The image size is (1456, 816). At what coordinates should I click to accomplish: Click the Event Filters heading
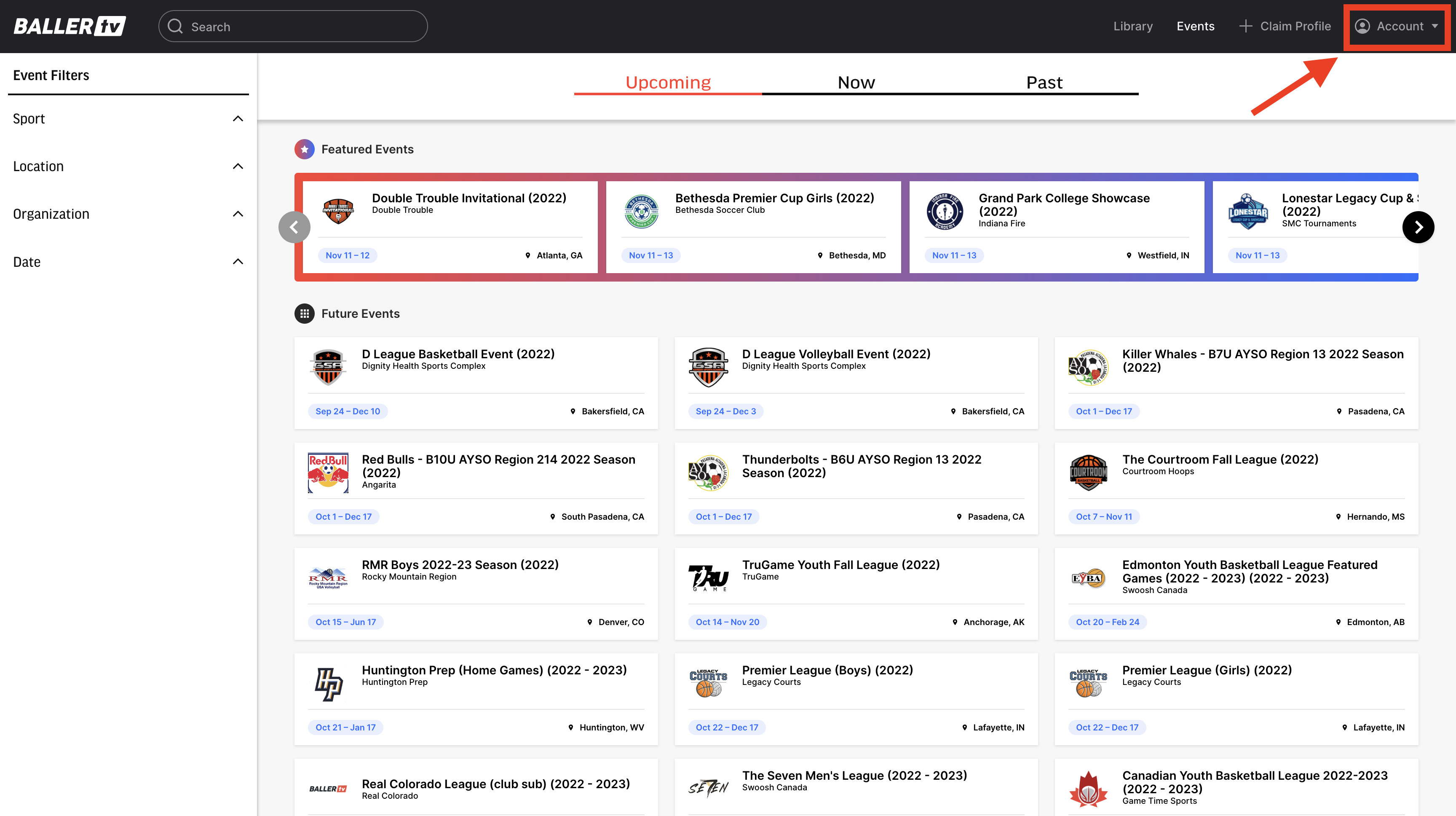click(x=51, y=75)
